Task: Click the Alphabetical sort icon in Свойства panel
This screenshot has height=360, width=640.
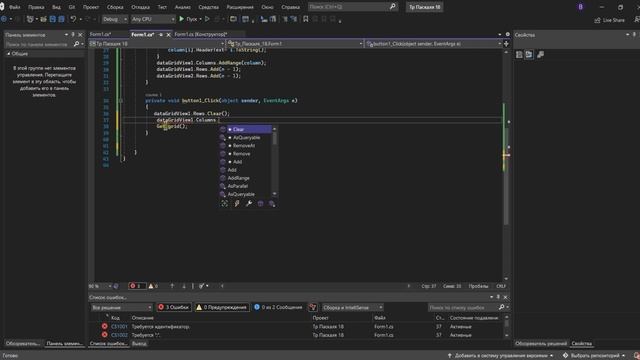Action: pos(529,54)
